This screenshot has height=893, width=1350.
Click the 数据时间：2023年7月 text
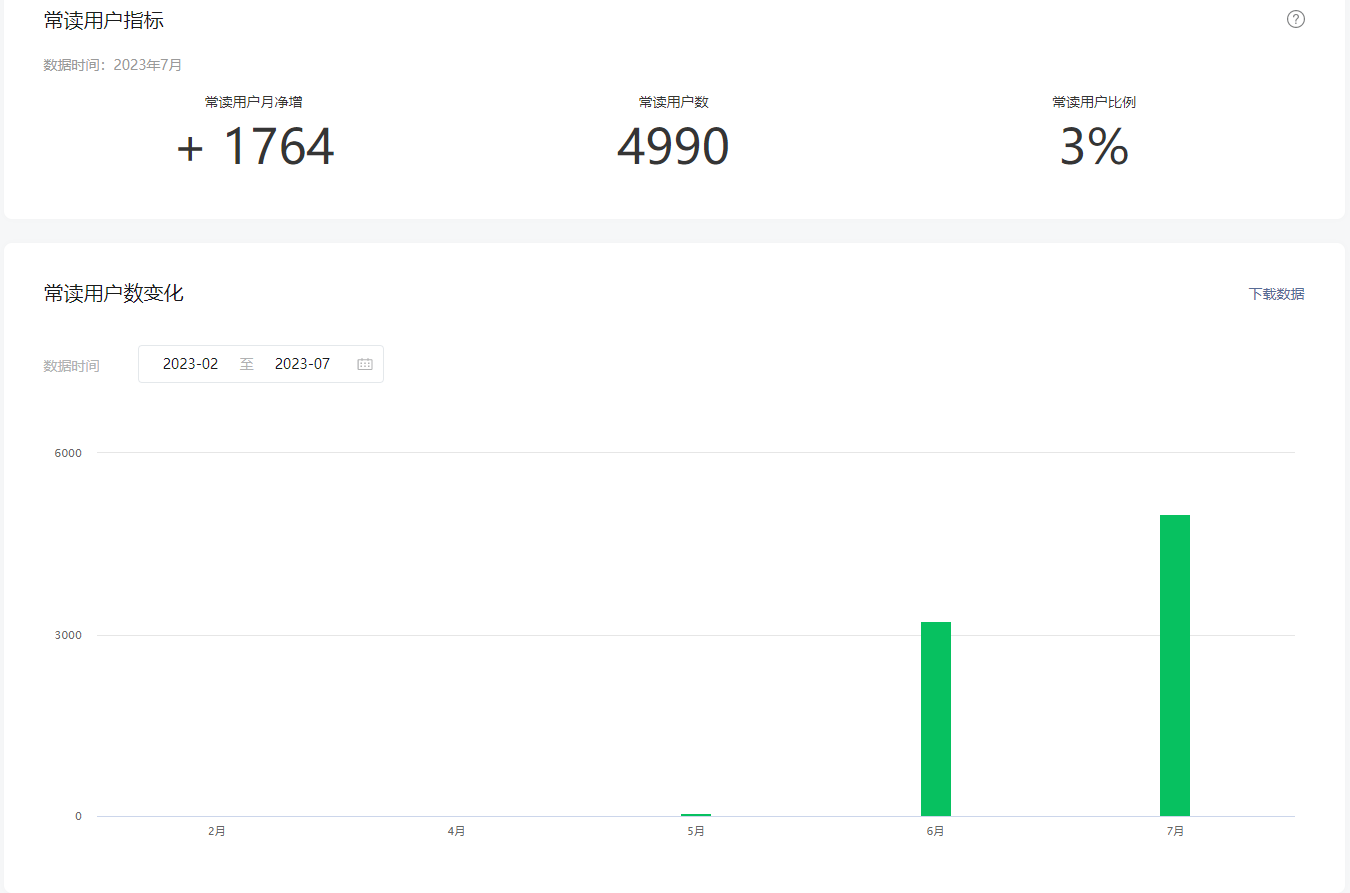113,65
